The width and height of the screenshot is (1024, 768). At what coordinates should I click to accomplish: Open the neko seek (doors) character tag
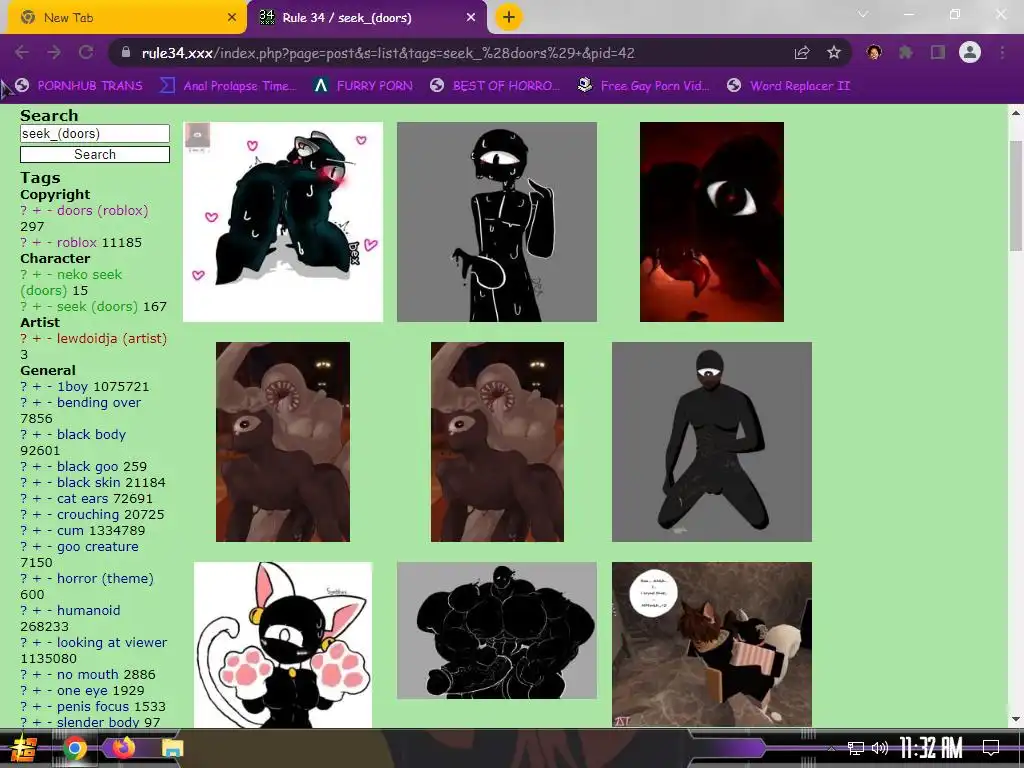[x=71, y=282]
